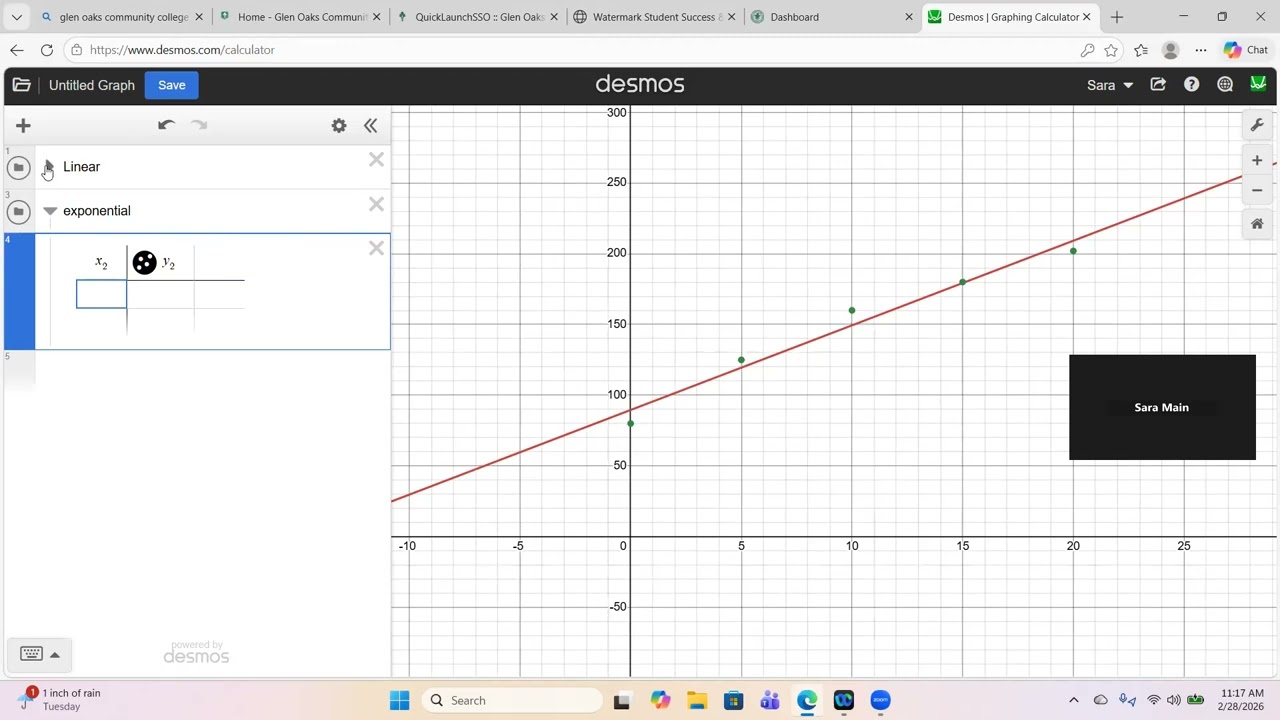The image size is (1280, 720).
Task: Open browser profile icon
Action: coord(1171,50)
